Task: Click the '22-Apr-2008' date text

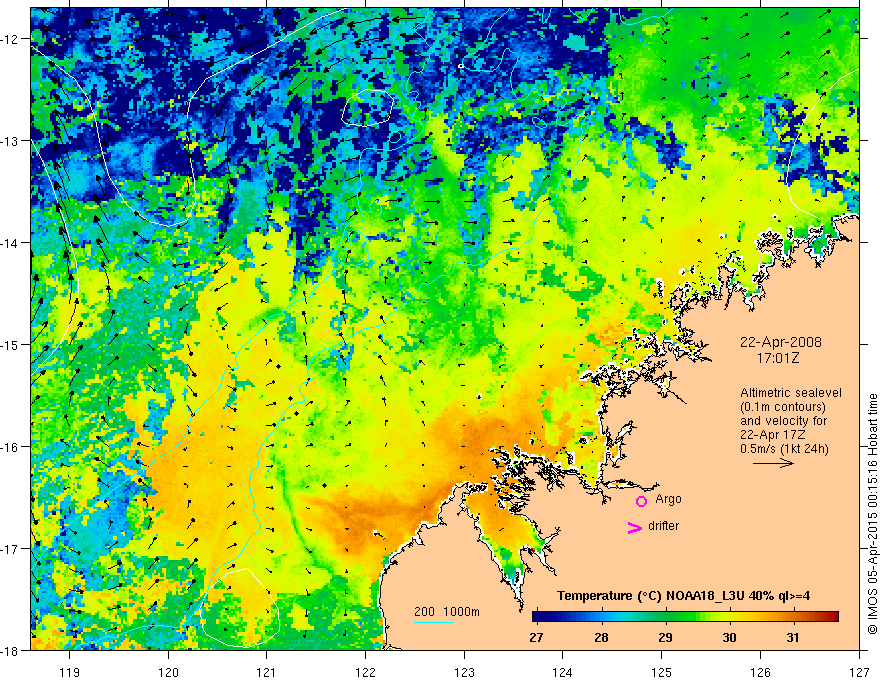Action: click(x=781, y=342)
